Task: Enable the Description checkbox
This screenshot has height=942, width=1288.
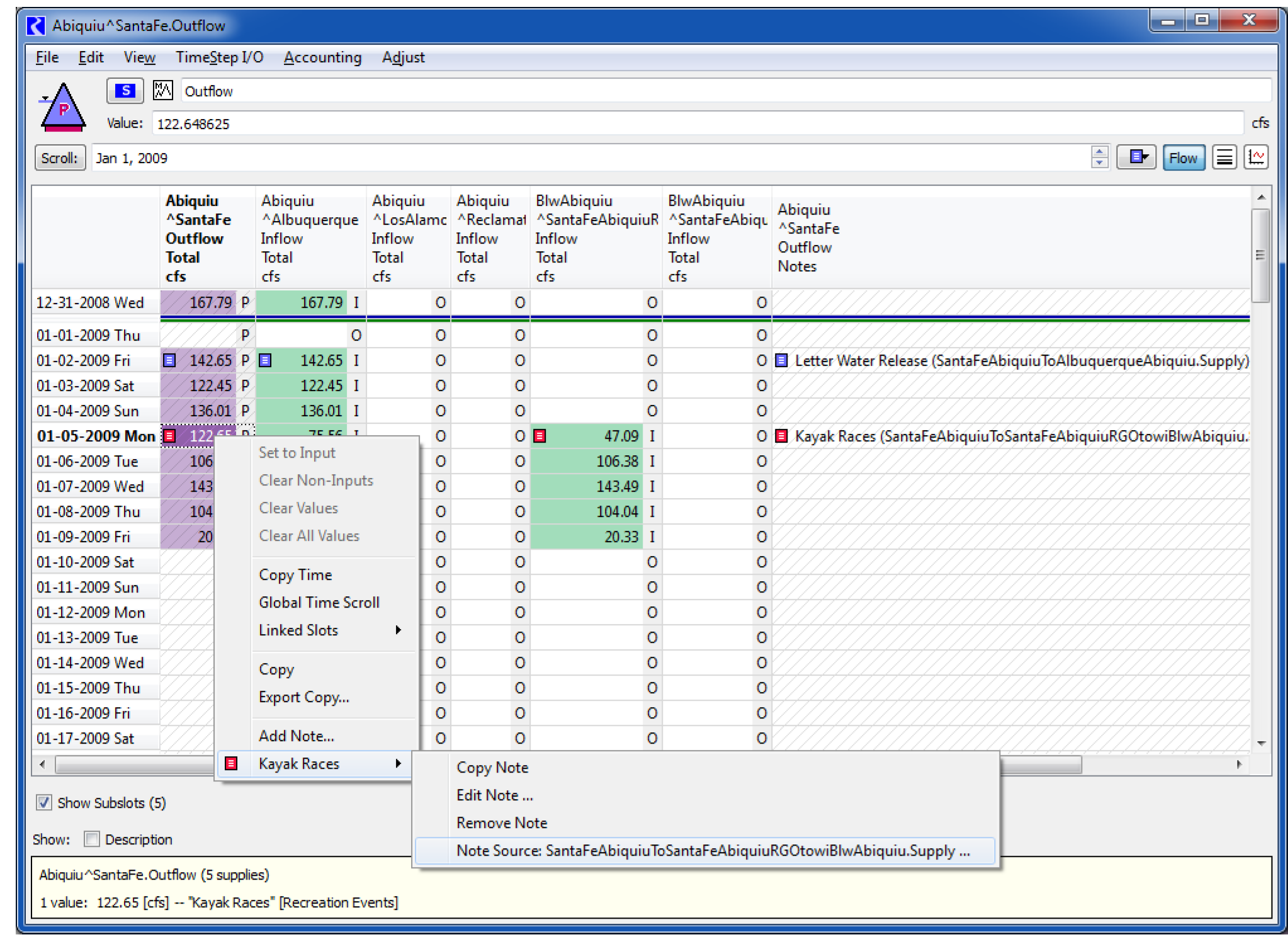Action: pyautogui.click(x=92, y=839)
